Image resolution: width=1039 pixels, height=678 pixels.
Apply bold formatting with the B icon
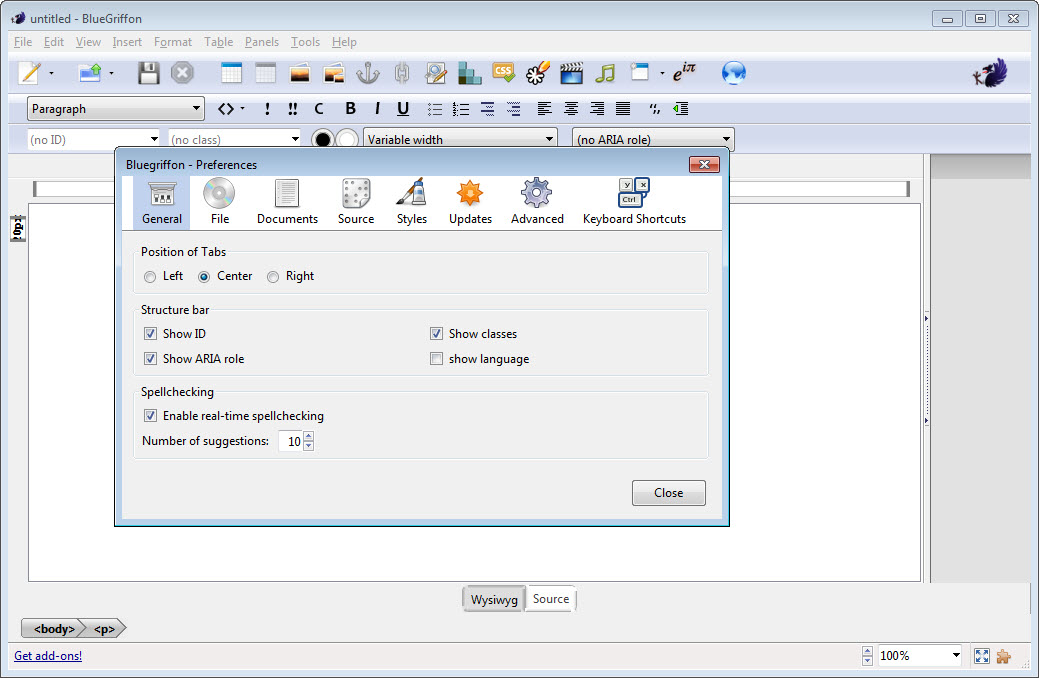click(x=350, y=109)
